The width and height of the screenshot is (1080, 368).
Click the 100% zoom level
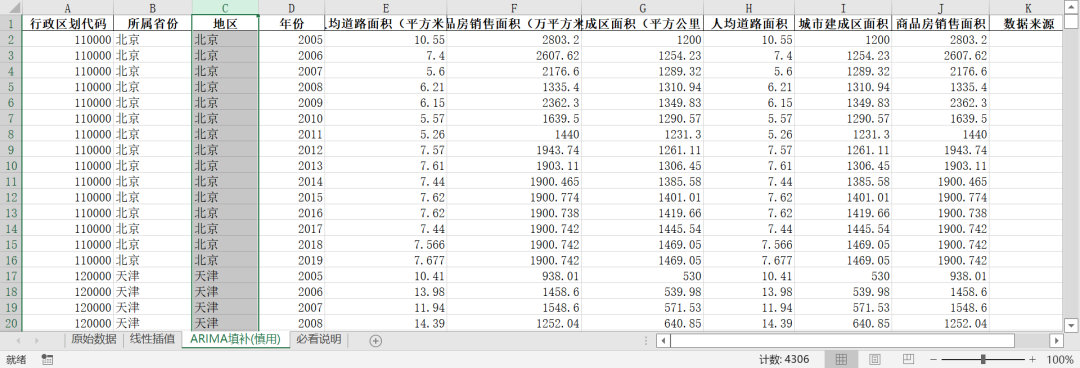pos(1059,360)
